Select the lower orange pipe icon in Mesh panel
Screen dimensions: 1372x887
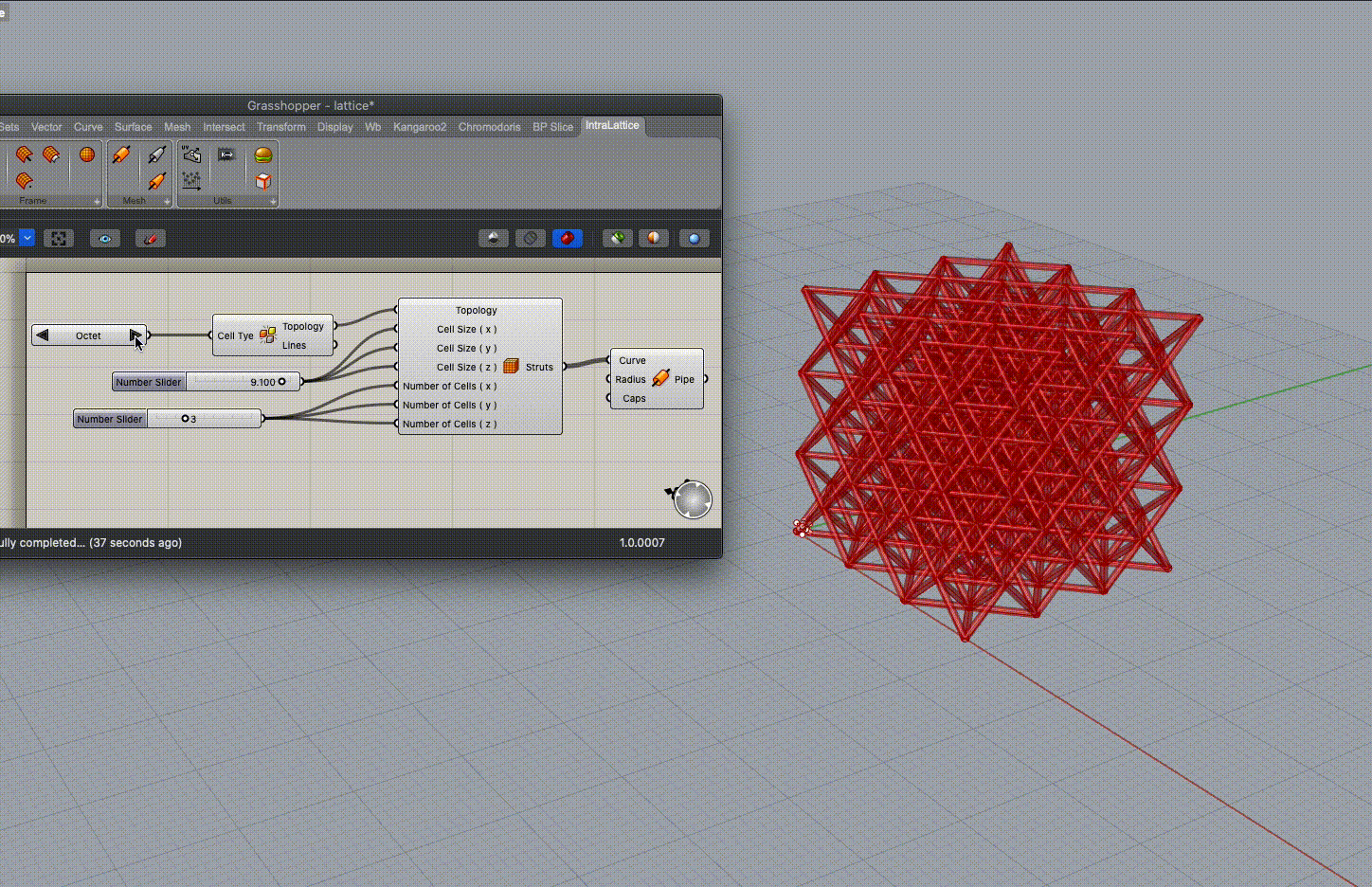click(x=156, y=180)
